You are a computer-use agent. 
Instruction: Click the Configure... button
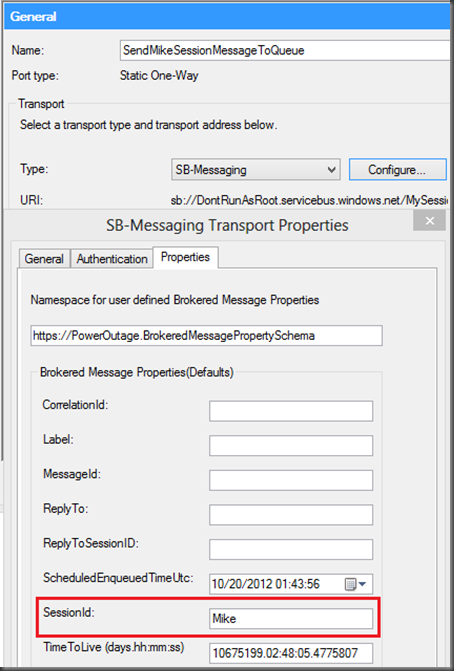[x=398, y=169]
